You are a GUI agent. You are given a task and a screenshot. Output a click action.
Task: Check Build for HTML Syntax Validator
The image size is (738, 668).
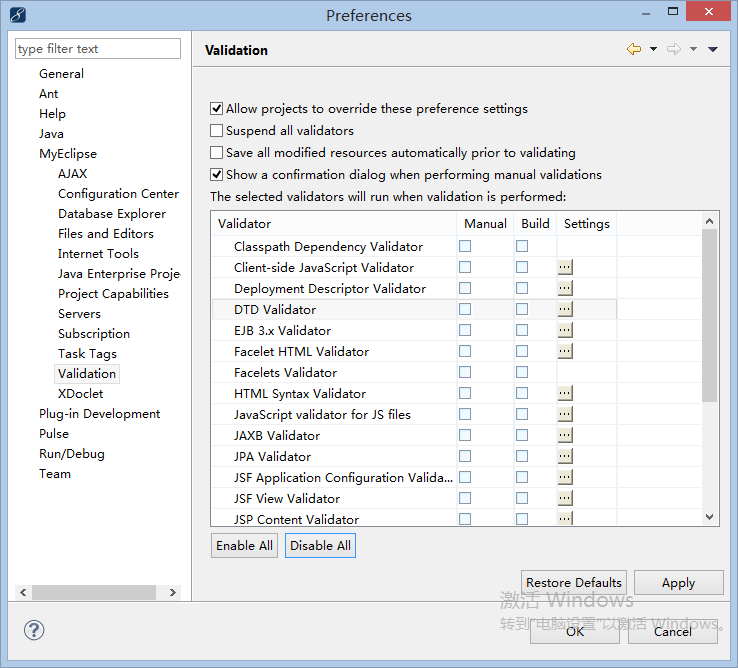[522, 393]
